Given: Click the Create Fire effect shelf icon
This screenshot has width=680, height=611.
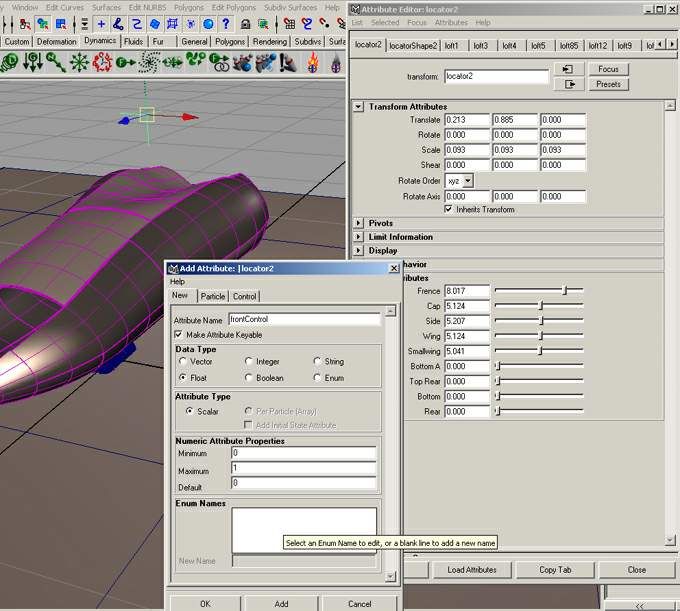Looking at the screenshot, I should pyautogui.click(x=313, y=63).
